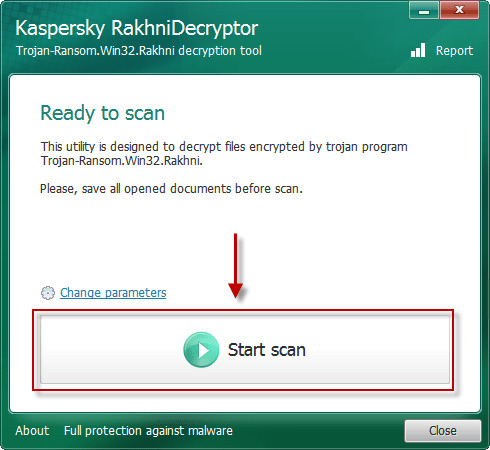
Task: Minimize the RakhniDecryptor window
Action: [424, 10]
